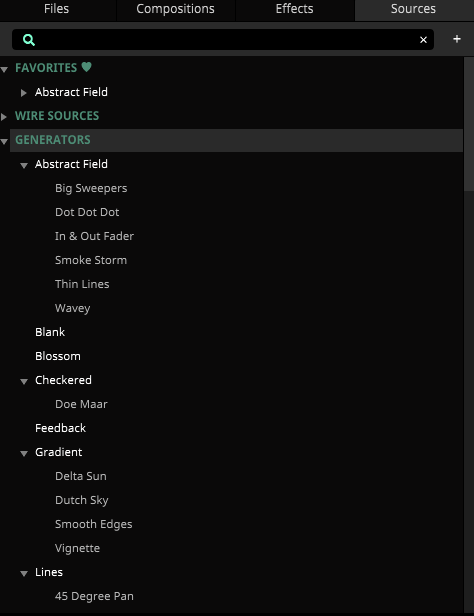Screen dimensions: 474x616
Task: Collapse the Lines generator group
Action: click(24, 574)
